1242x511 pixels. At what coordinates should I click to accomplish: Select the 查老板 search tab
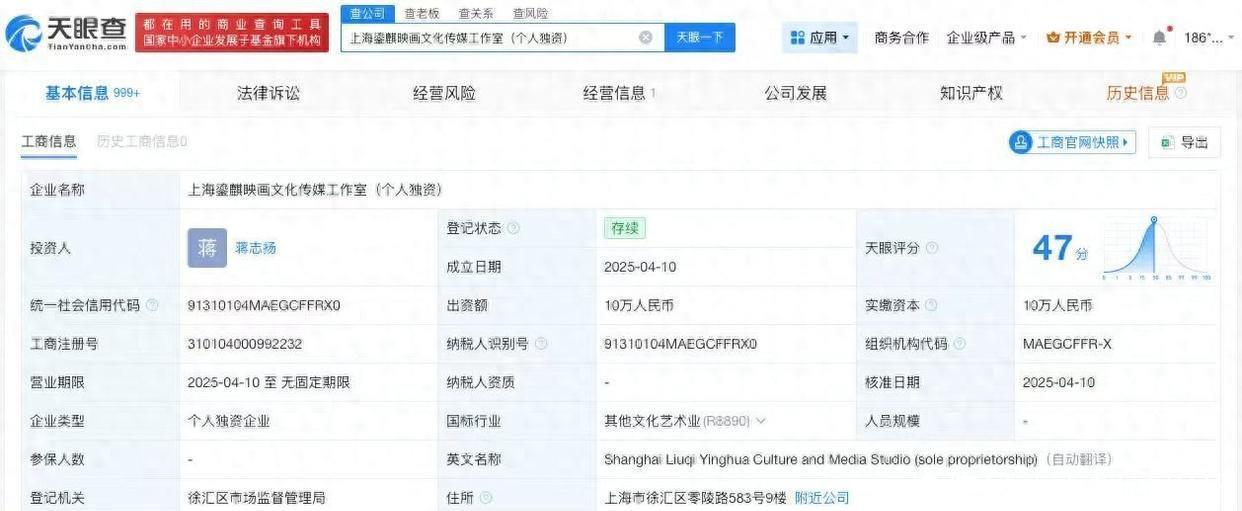click(421, 13)
